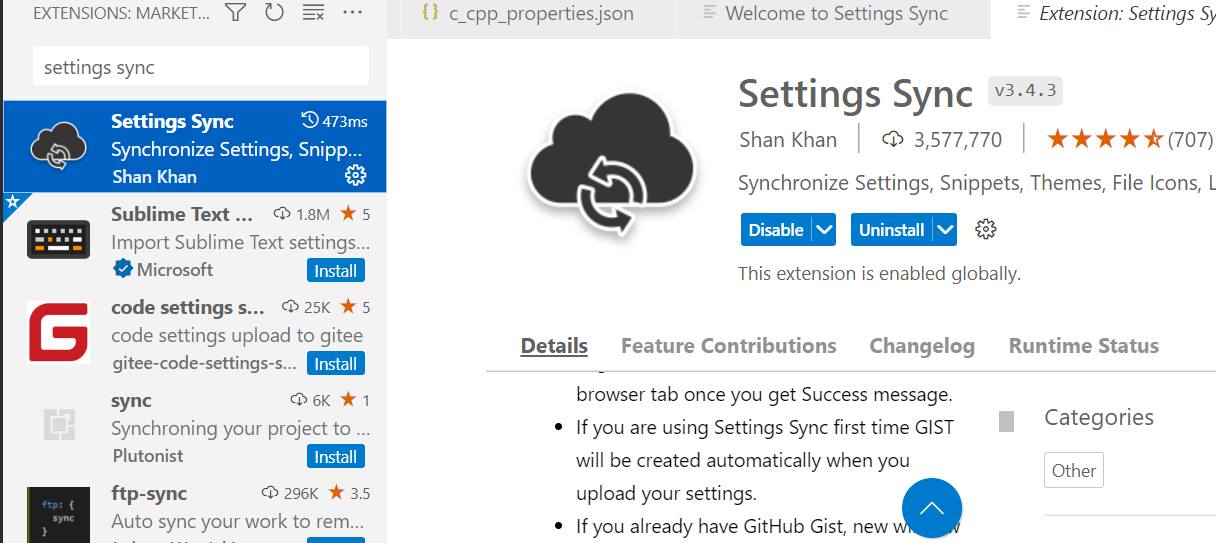The height and width of the screenshot is (543, 1216).
Task: Click the Categories heading
Action: (1099, 417)
